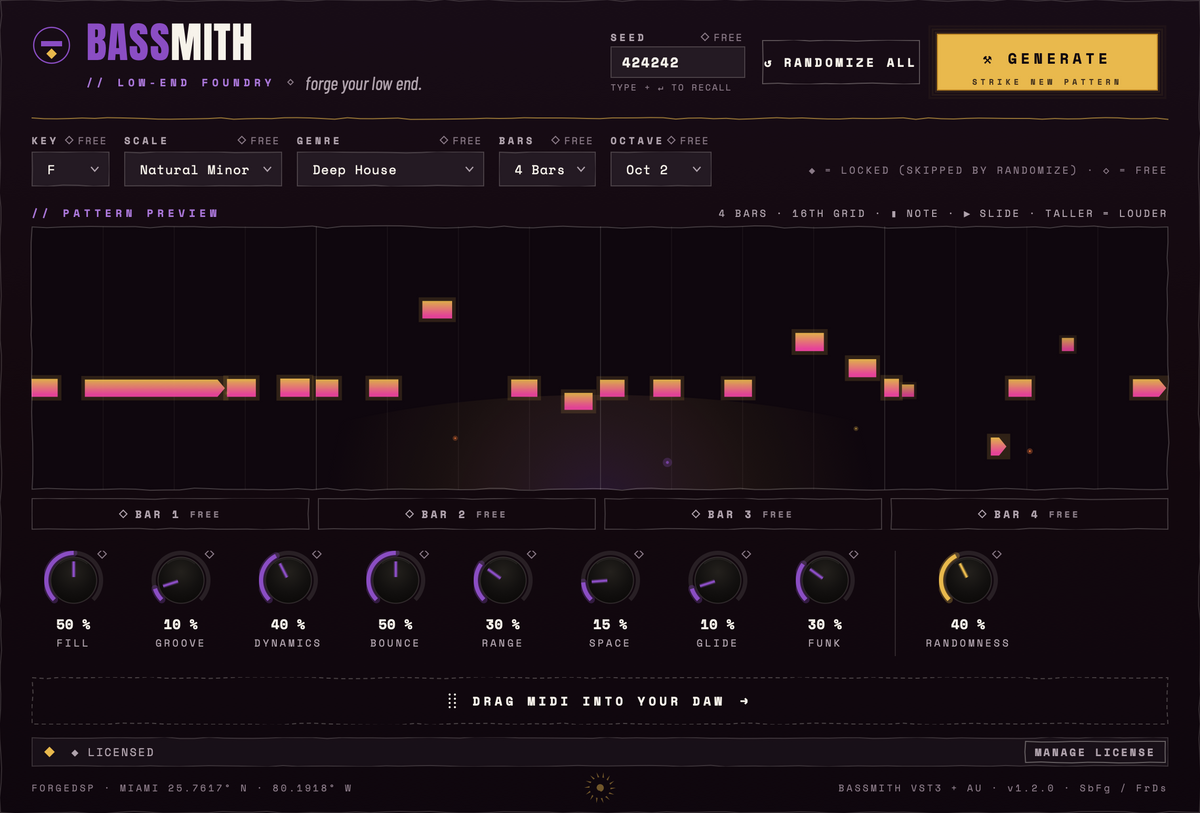This screenshot has height=813, width=1200.
Task: Click the sunburst emblem in the footer
Action: [600, 788]
